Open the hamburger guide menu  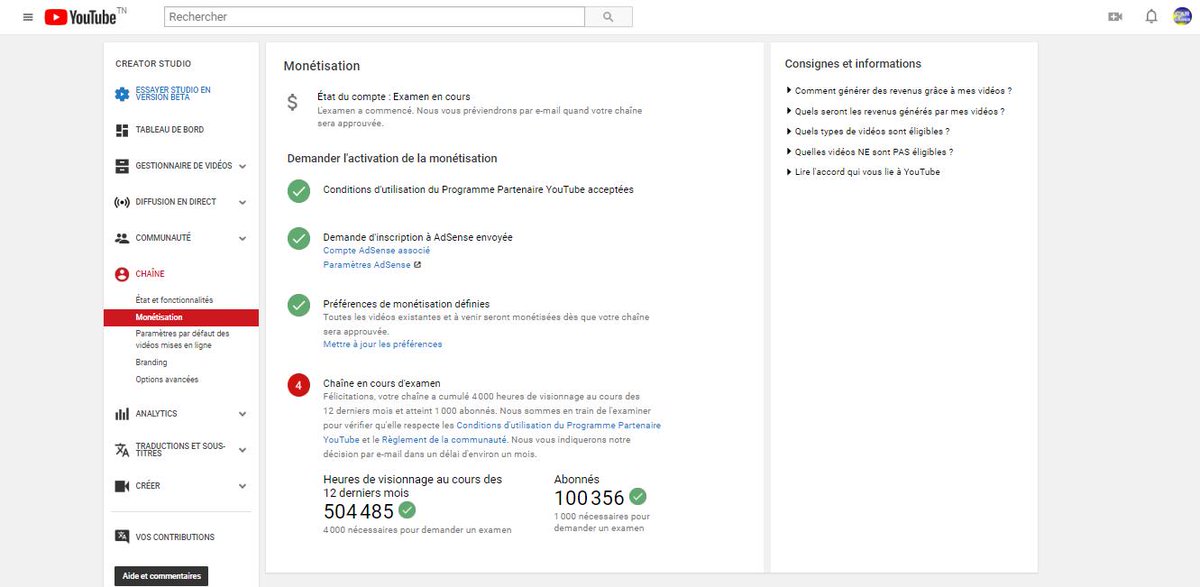[x=27, y=17]
